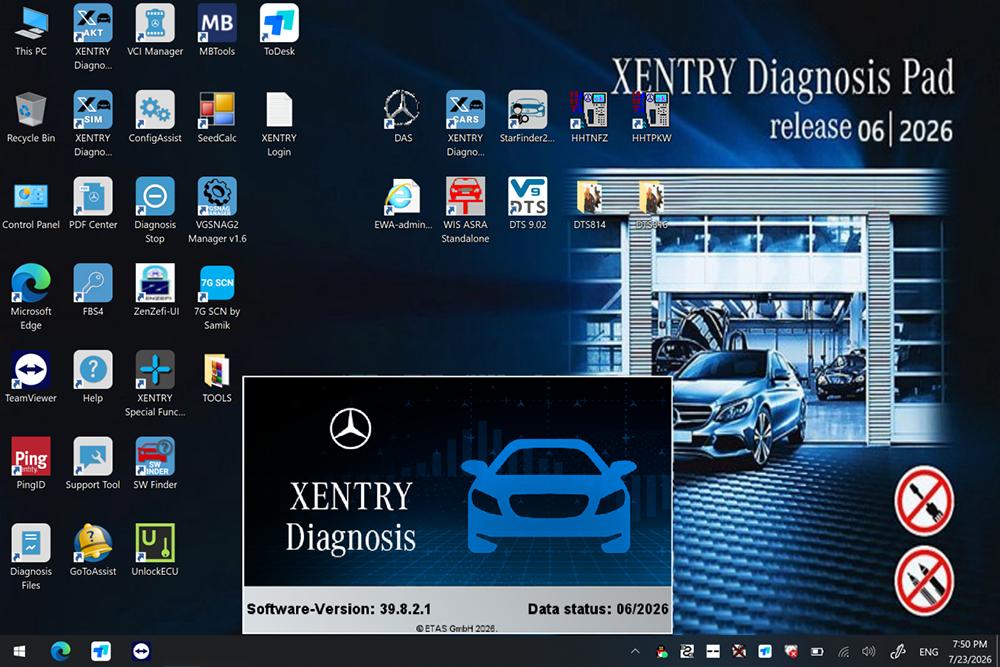The width and height of the screenshot is (1000, 667).
Task: Click the ToDesk icon in system tray
Action: point(765,651)
